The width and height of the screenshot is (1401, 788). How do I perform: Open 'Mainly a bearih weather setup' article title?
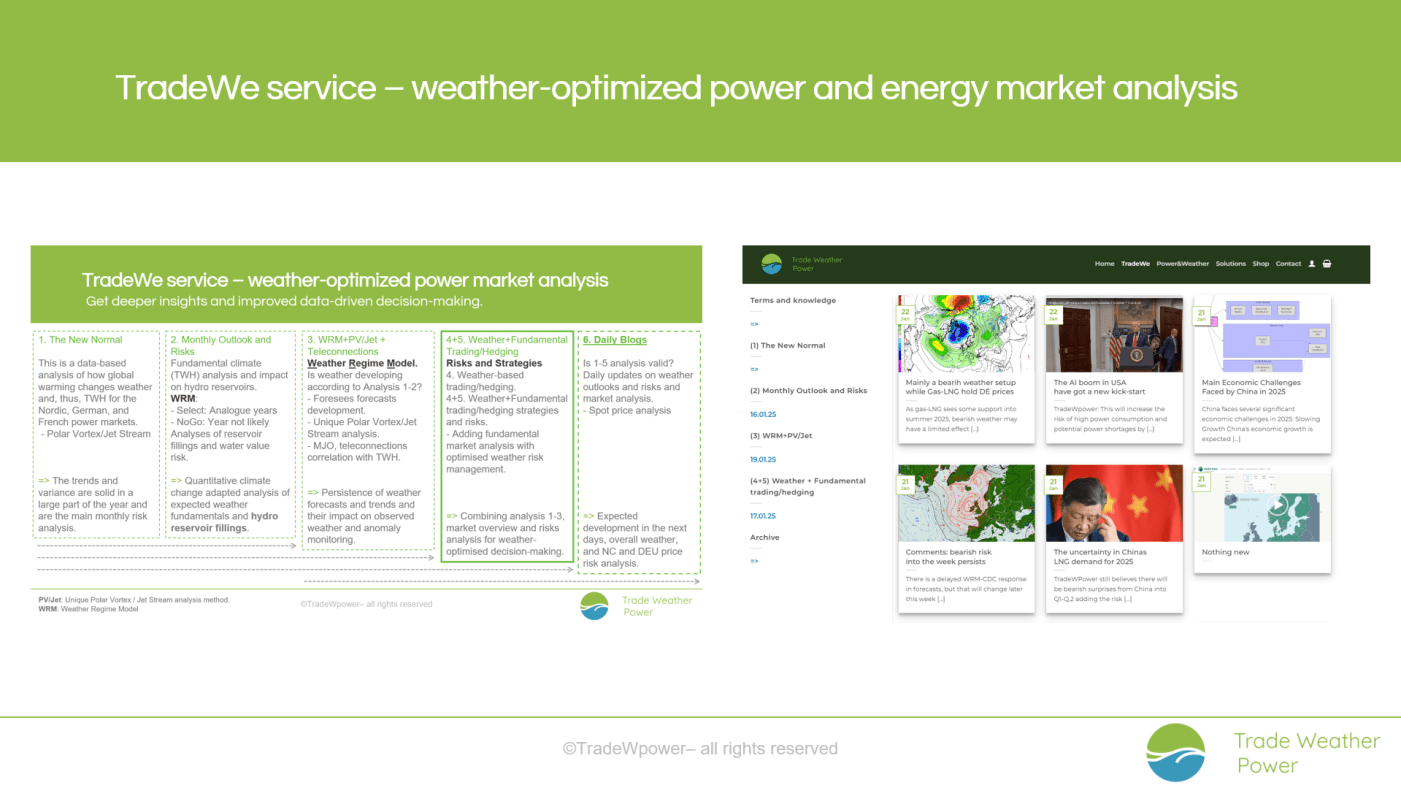960,387
